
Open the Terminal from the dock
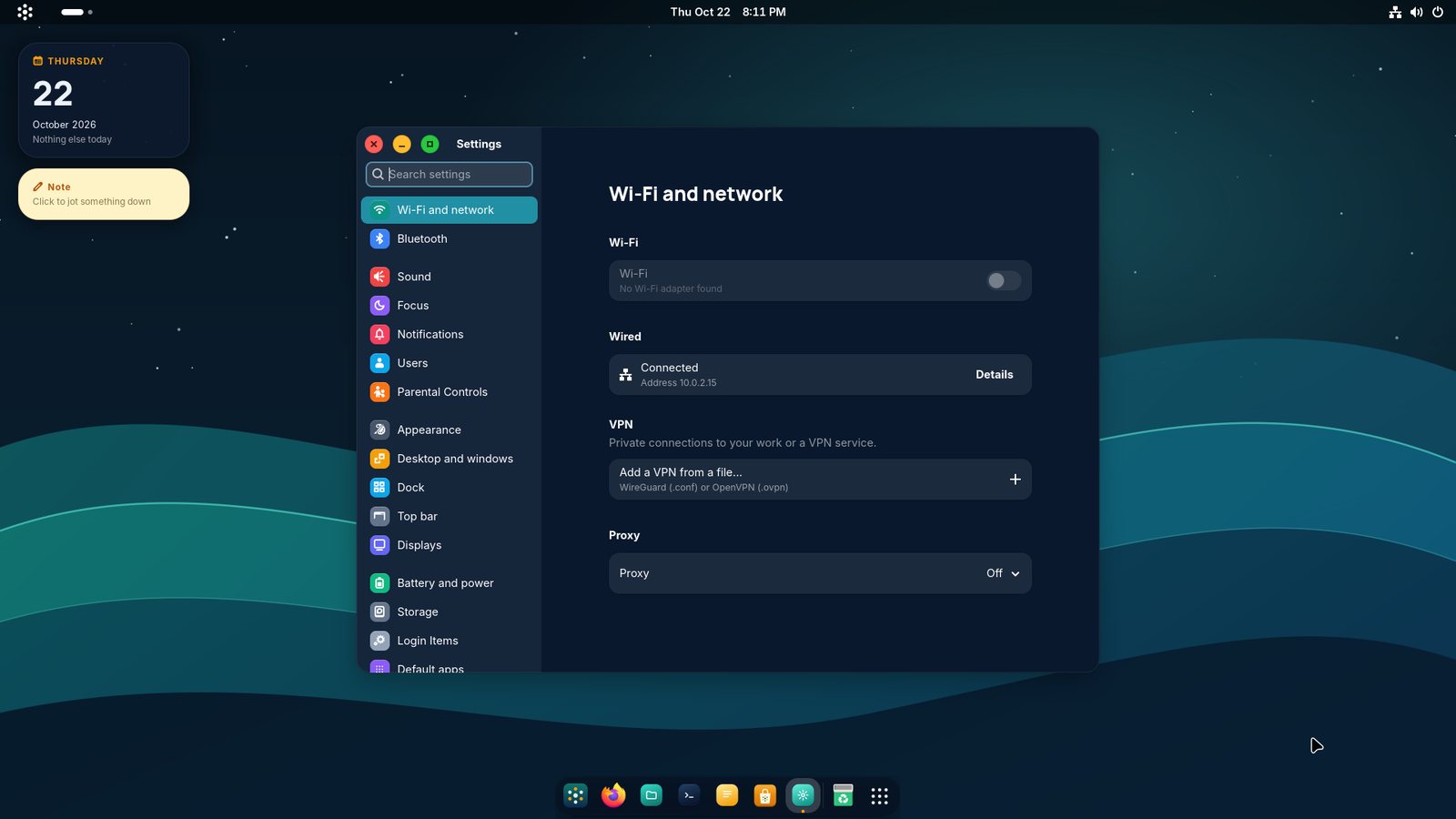[689, 795]
